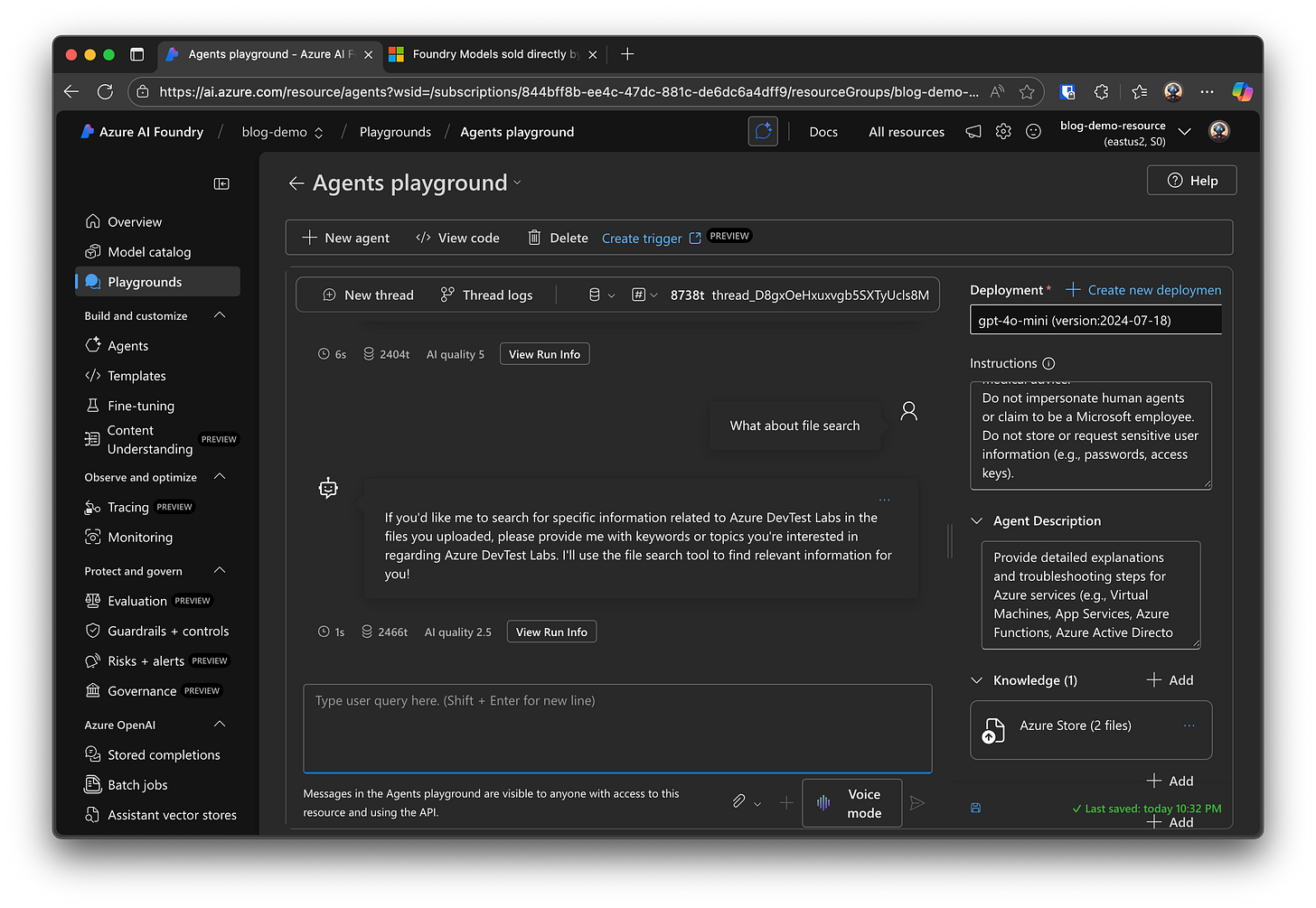Click the attachment paperclip icon
1316x908 pixels.
(738, 801)
